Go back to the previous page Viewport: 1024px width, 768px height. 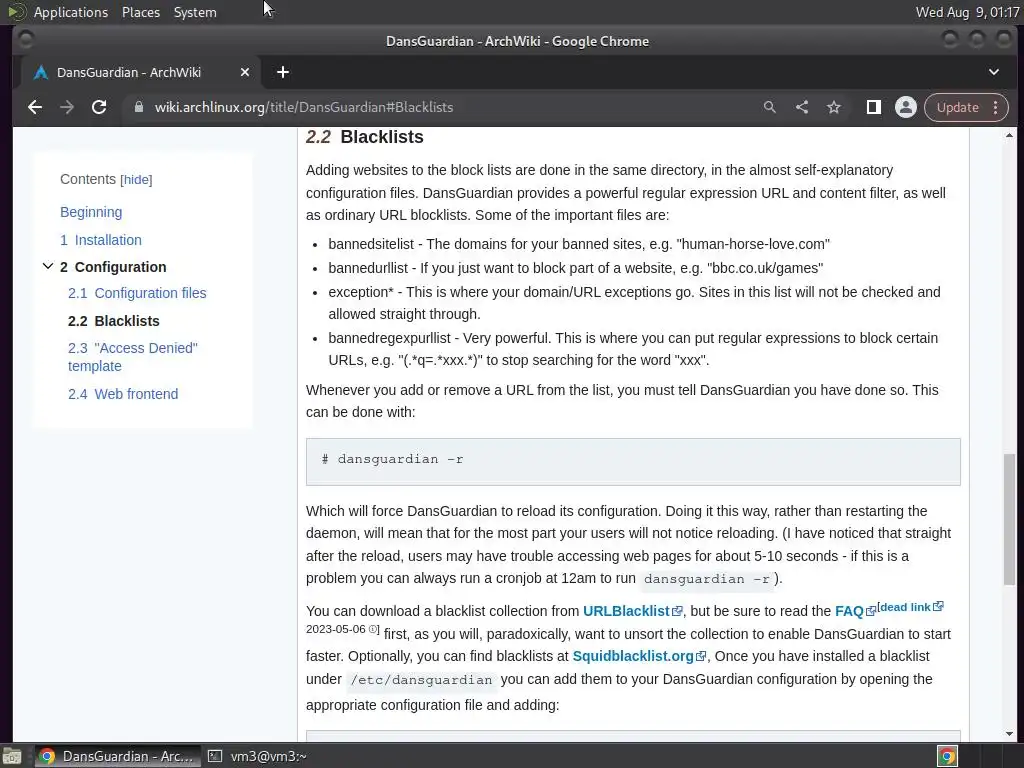click(x=35, y=107)
